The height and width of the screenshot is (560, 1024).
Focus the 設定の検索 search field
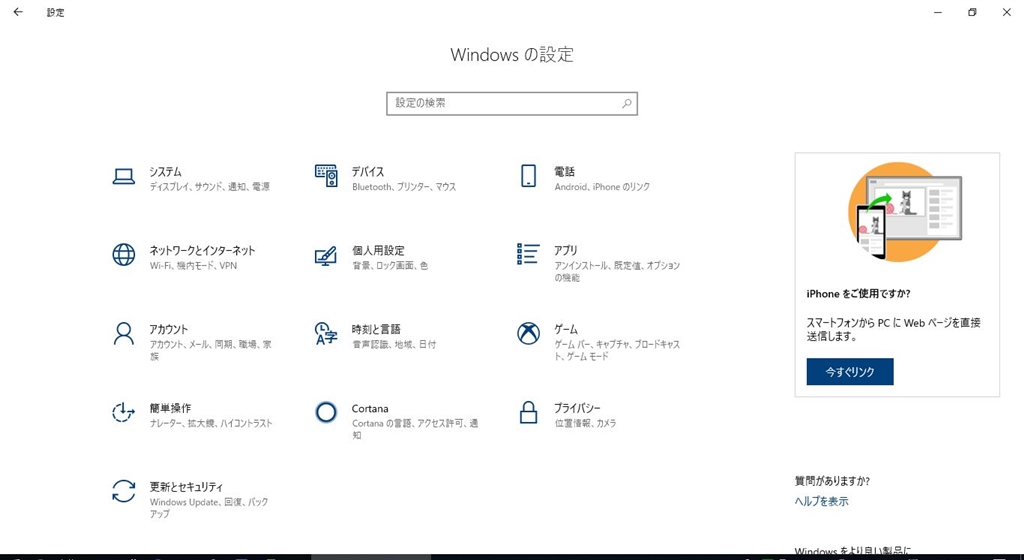(x=512, y=104)
